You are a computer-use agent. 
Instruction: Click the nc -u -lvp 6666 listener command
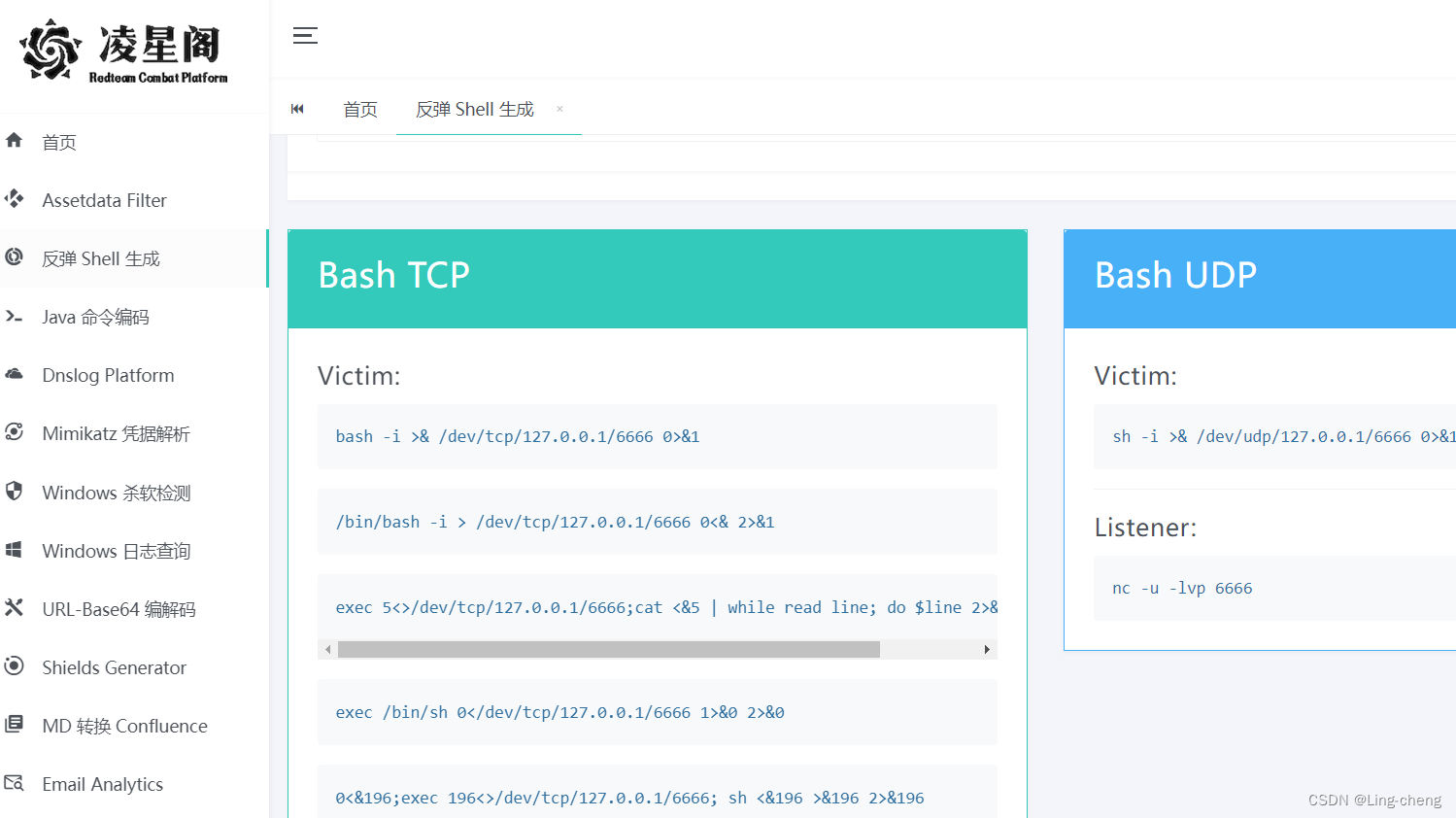(x=1182, y=588)
